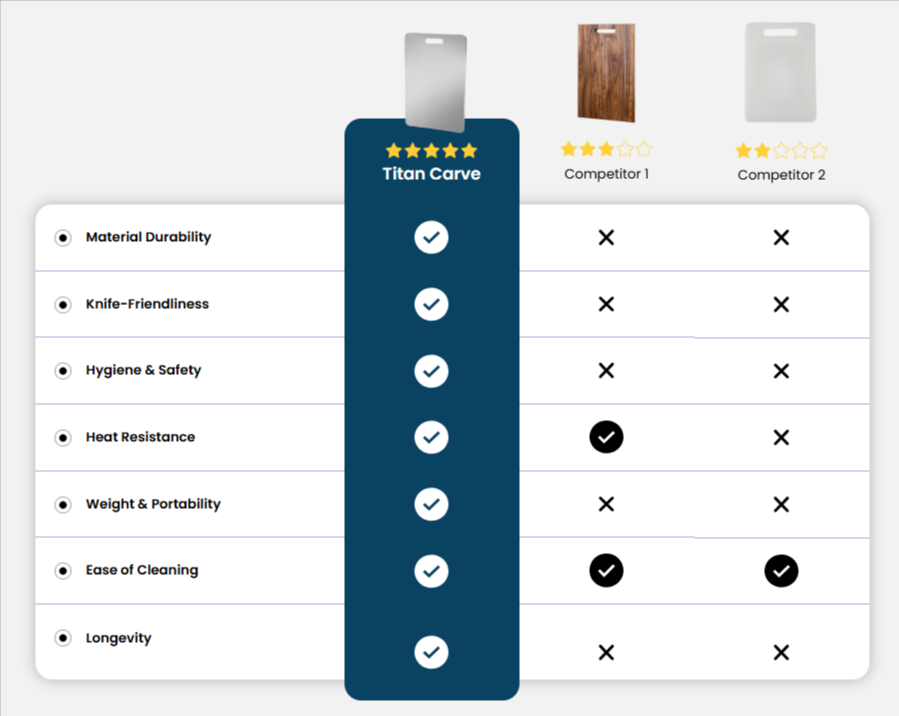Click the Competitor 2 label
The image size is (899, 716).
(x=781, y=175)
